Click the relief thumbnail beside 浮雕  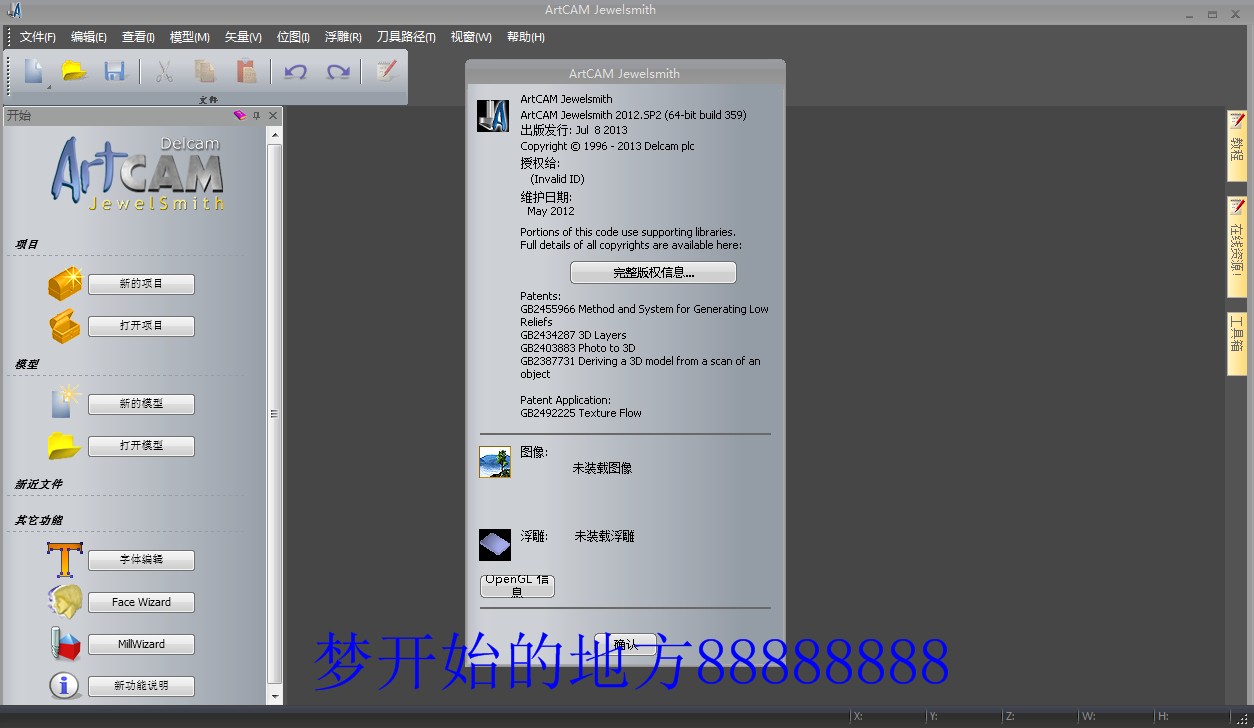tap(495, 544)
